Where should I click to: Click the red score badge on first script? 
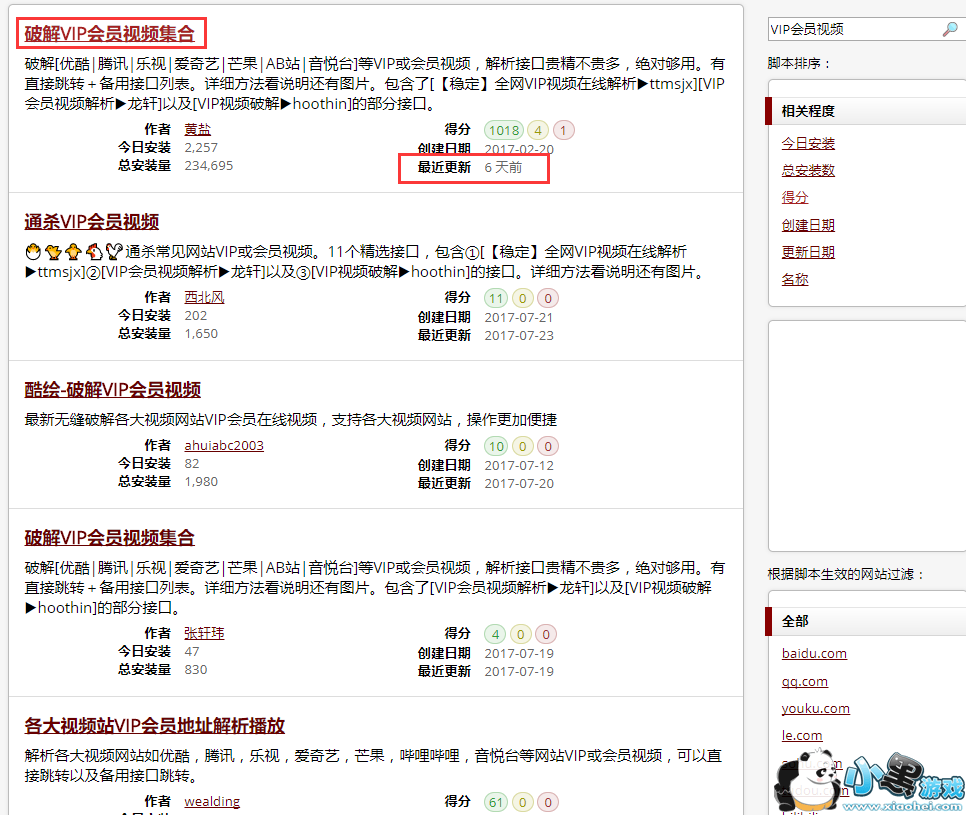tap(561, 130)
